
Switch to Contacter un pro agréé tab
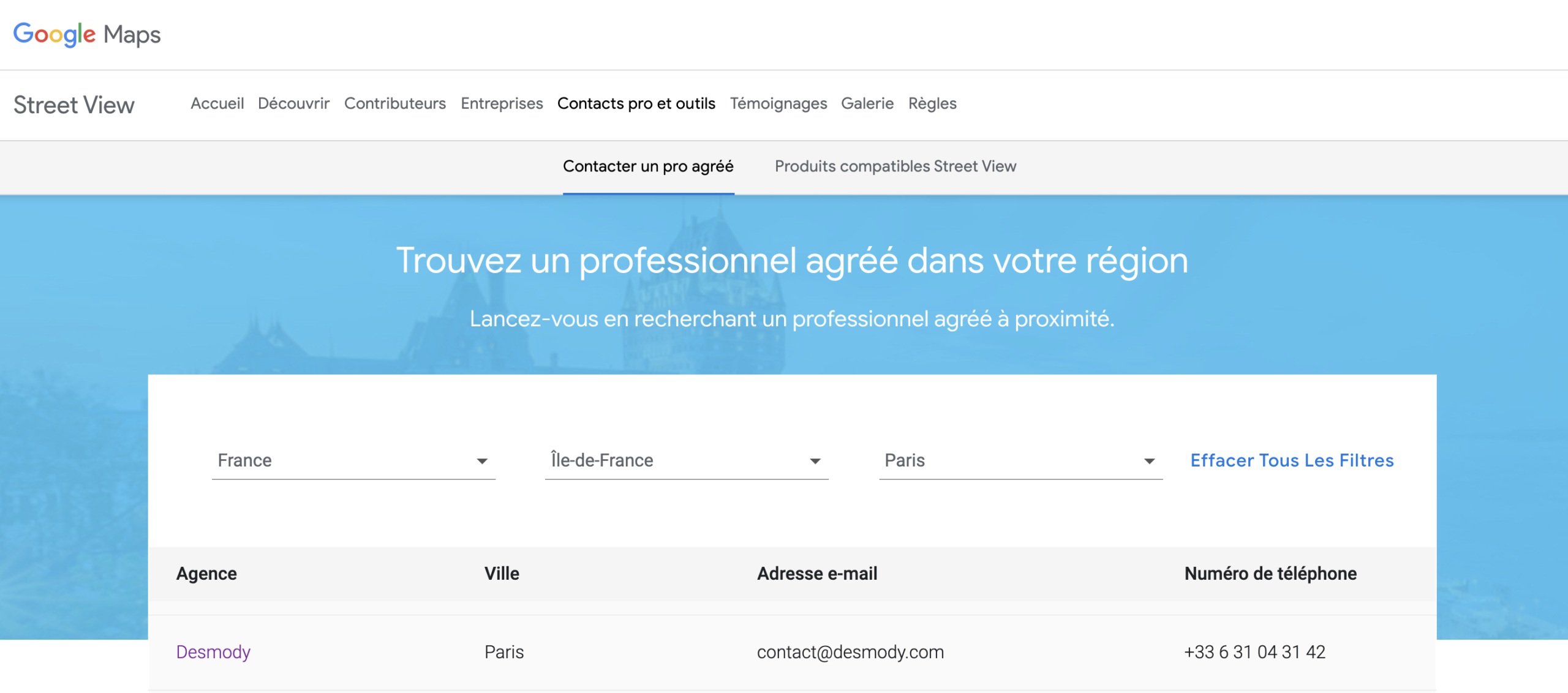648,167
